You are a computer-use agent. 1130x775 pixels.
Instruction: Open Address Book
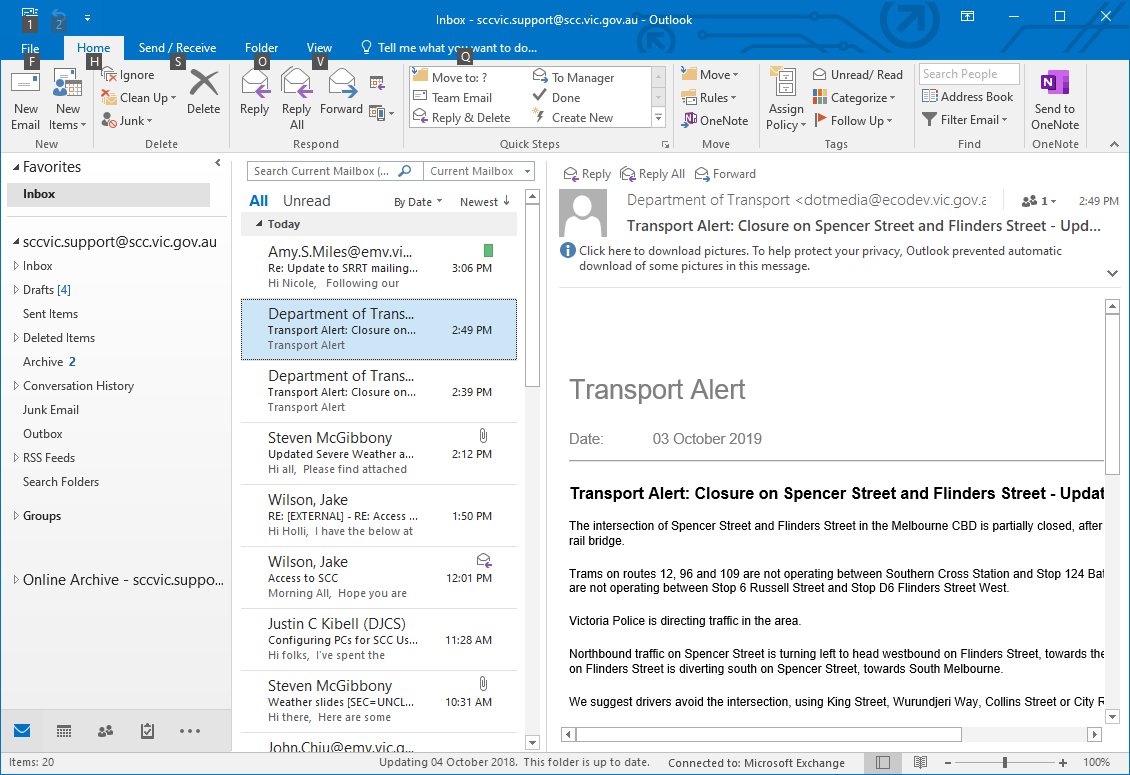coord(967,97)
